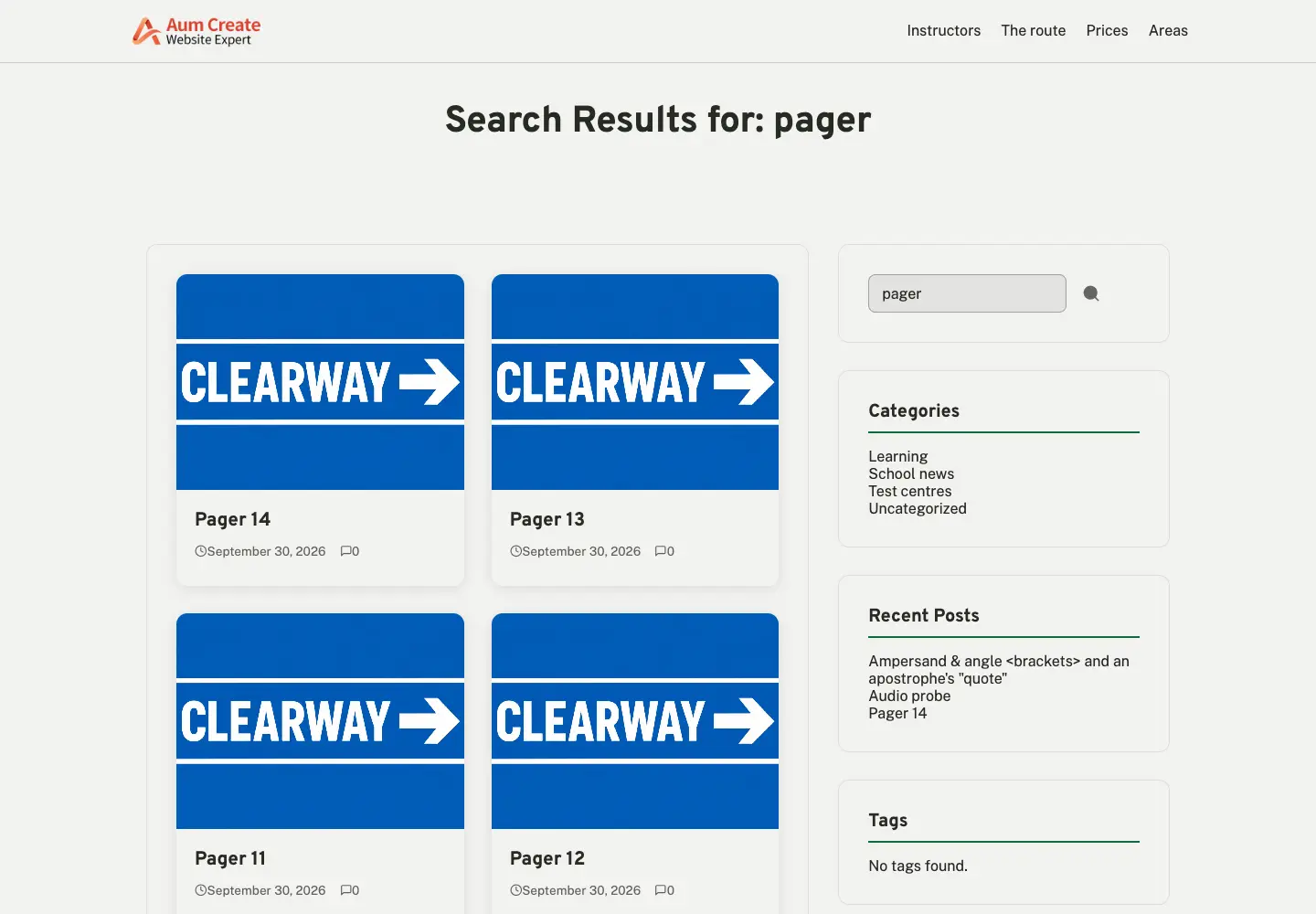Submit search with magnifier icon
The width and height of the screenshot is (1316, 914).
(1091, 293)
